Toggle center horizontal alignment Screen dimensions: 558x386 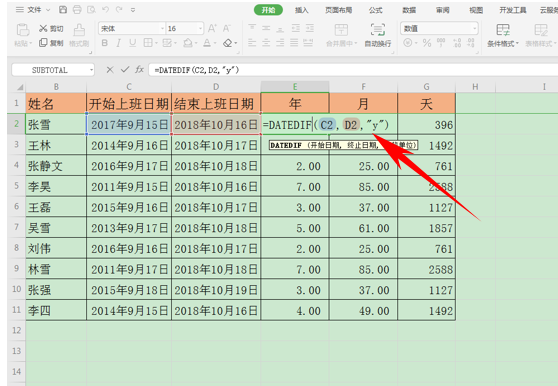coord(266,43)
